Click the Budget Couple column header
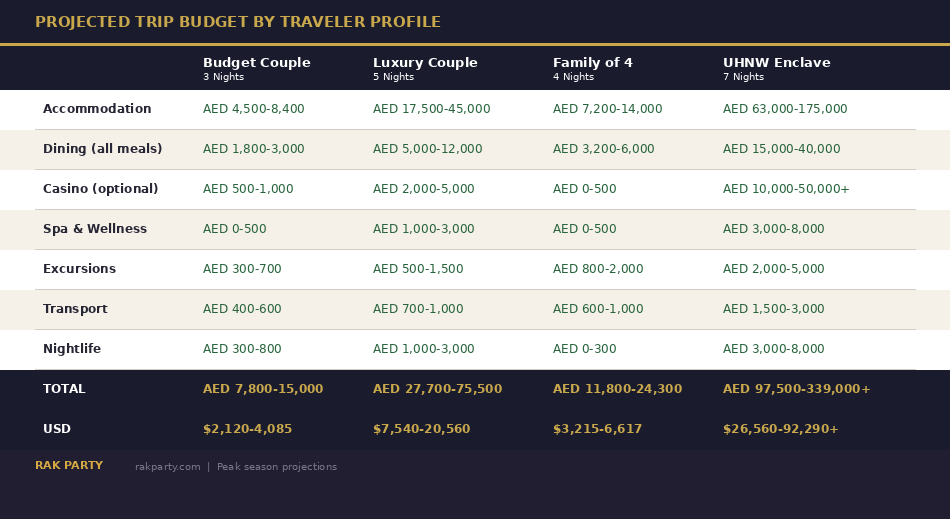 pyautogui.click(x=256, y=63)
